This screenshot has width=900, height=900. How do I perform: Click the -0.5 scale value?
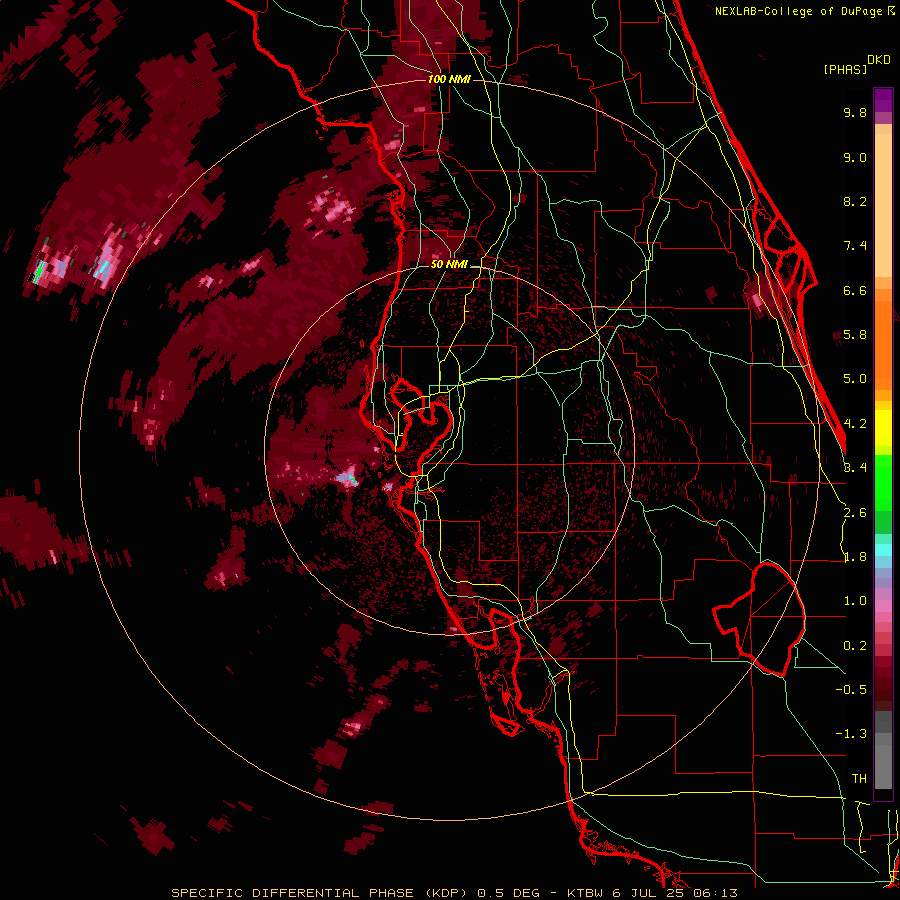tap(851, 690)
